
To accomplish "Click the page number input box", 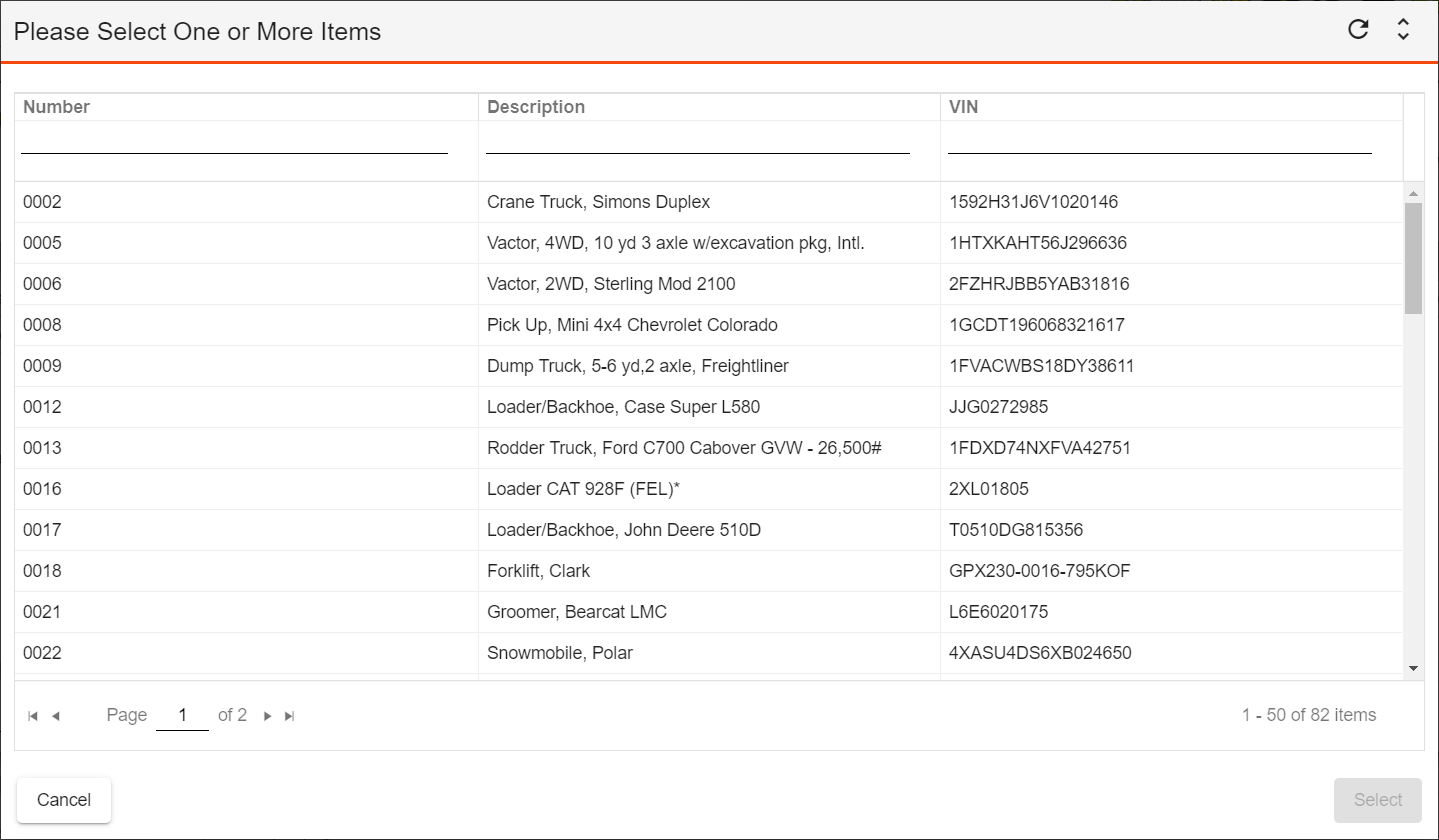I will click(182, 716).
